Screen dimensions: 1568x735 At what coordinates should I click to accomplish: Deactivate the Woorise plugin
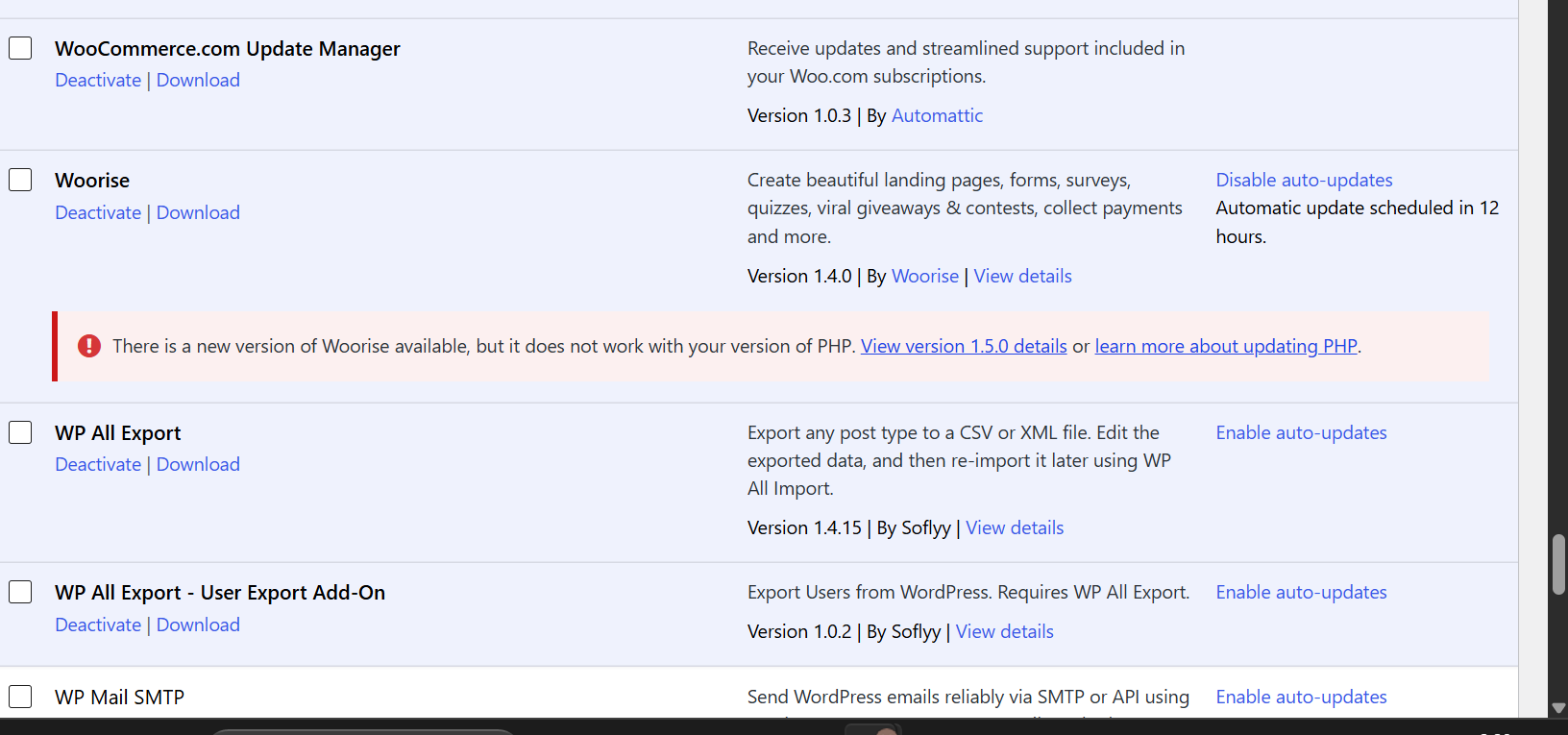click(x=98, y=212)
